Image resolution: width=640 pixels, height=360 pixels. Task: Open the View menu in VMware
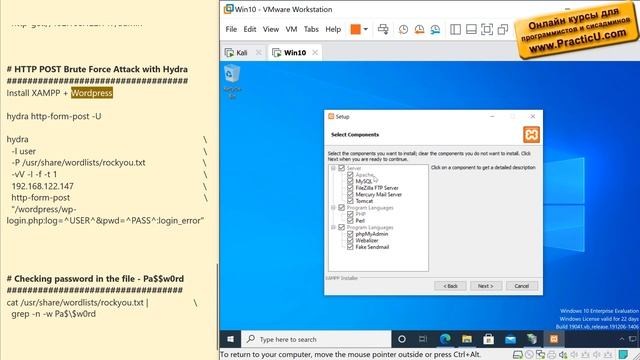point(271,29)
